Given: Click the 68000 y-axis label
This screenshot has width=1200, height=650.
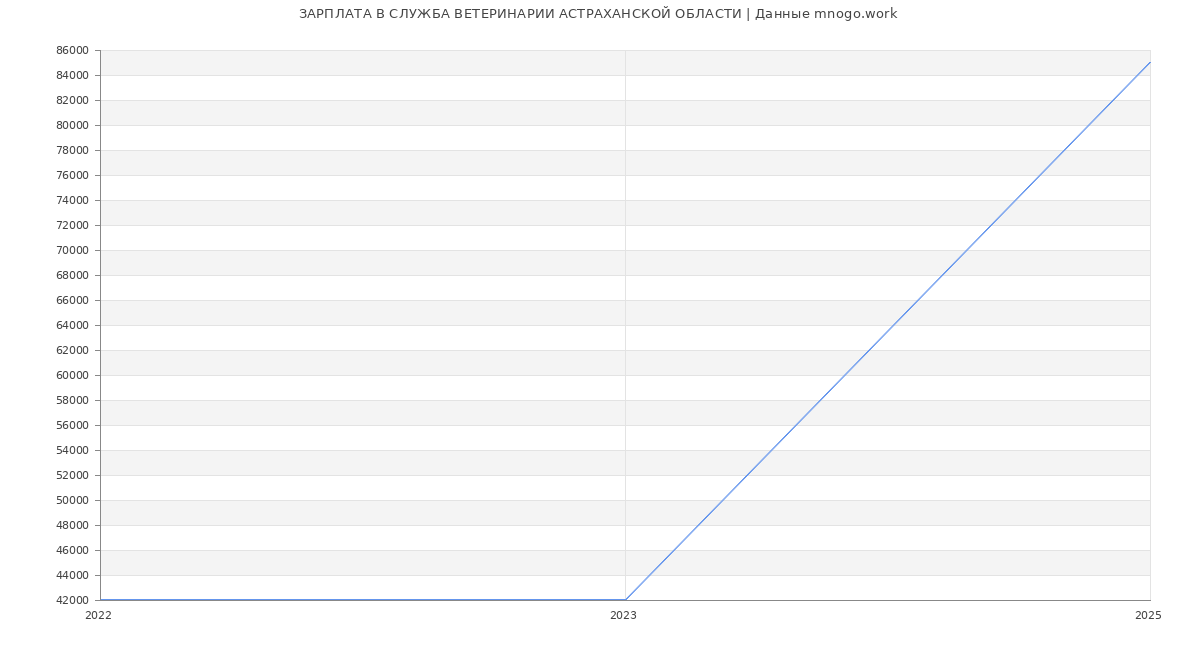Looking at the screenshot, I should point(73,276).
